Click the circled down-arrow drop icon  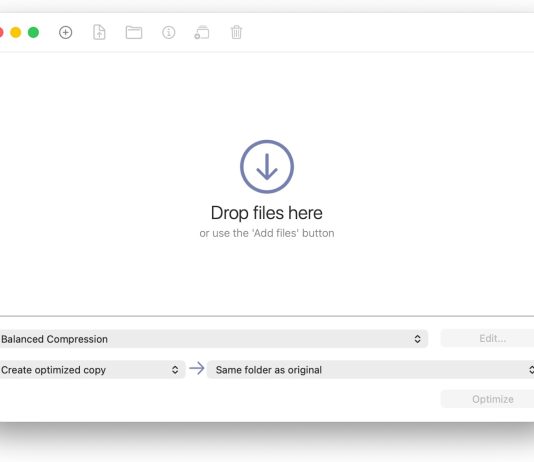click(x=267, y=166)
